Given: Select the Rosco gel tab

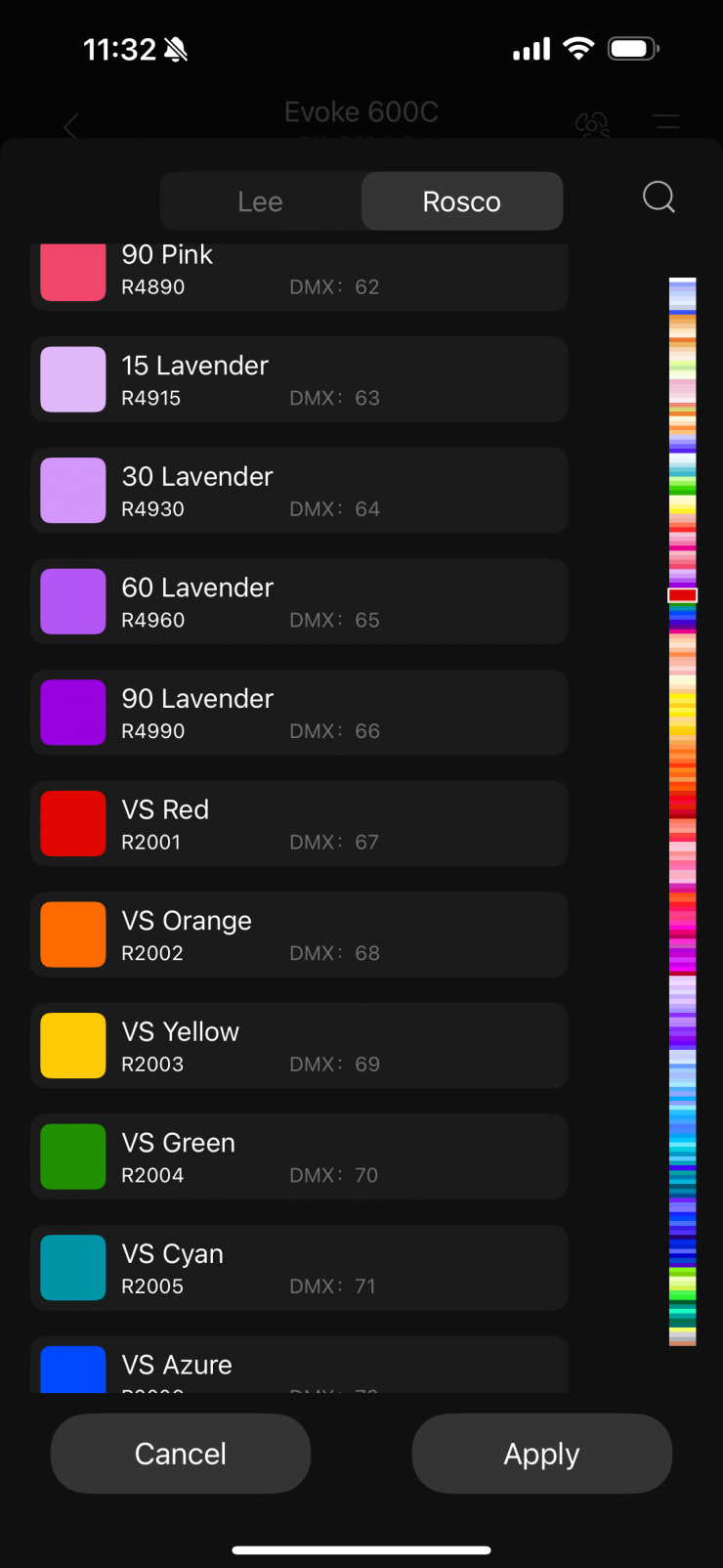Looking at the screenshot, I should 462,201.
